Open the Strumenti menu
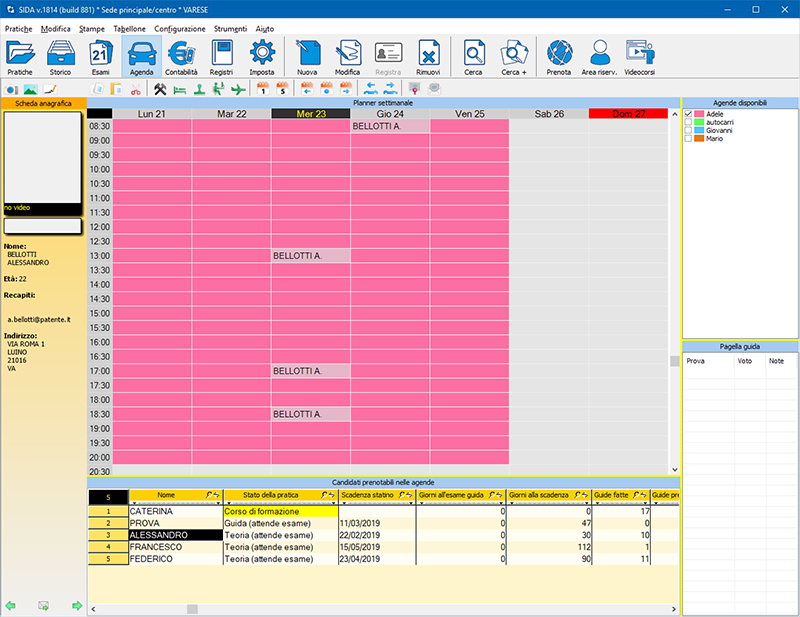Image resolution: width=800 pixels, height=617 pixels. (x=229, y=29)
